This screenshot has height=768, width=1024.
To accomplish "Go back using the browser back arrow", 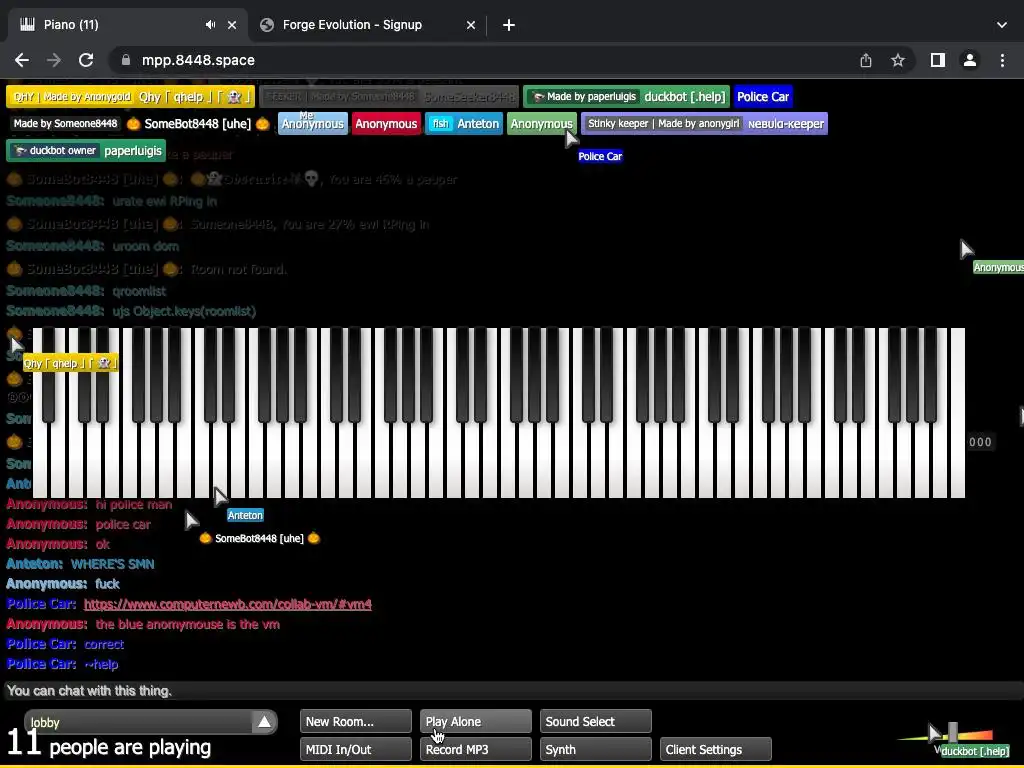I will tap(22, 60).
